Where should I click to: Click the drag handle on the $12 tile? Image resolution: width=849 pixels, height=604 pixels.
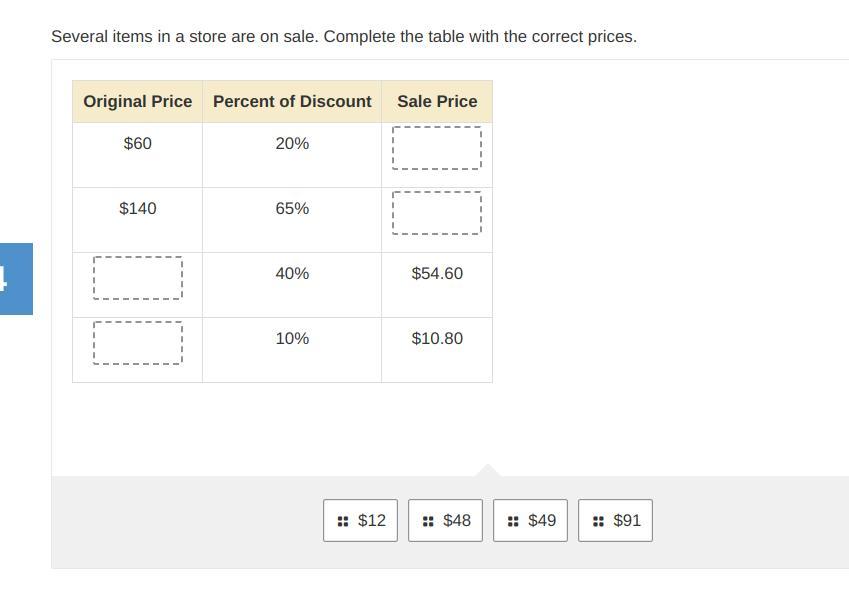[x=343, y=521]
